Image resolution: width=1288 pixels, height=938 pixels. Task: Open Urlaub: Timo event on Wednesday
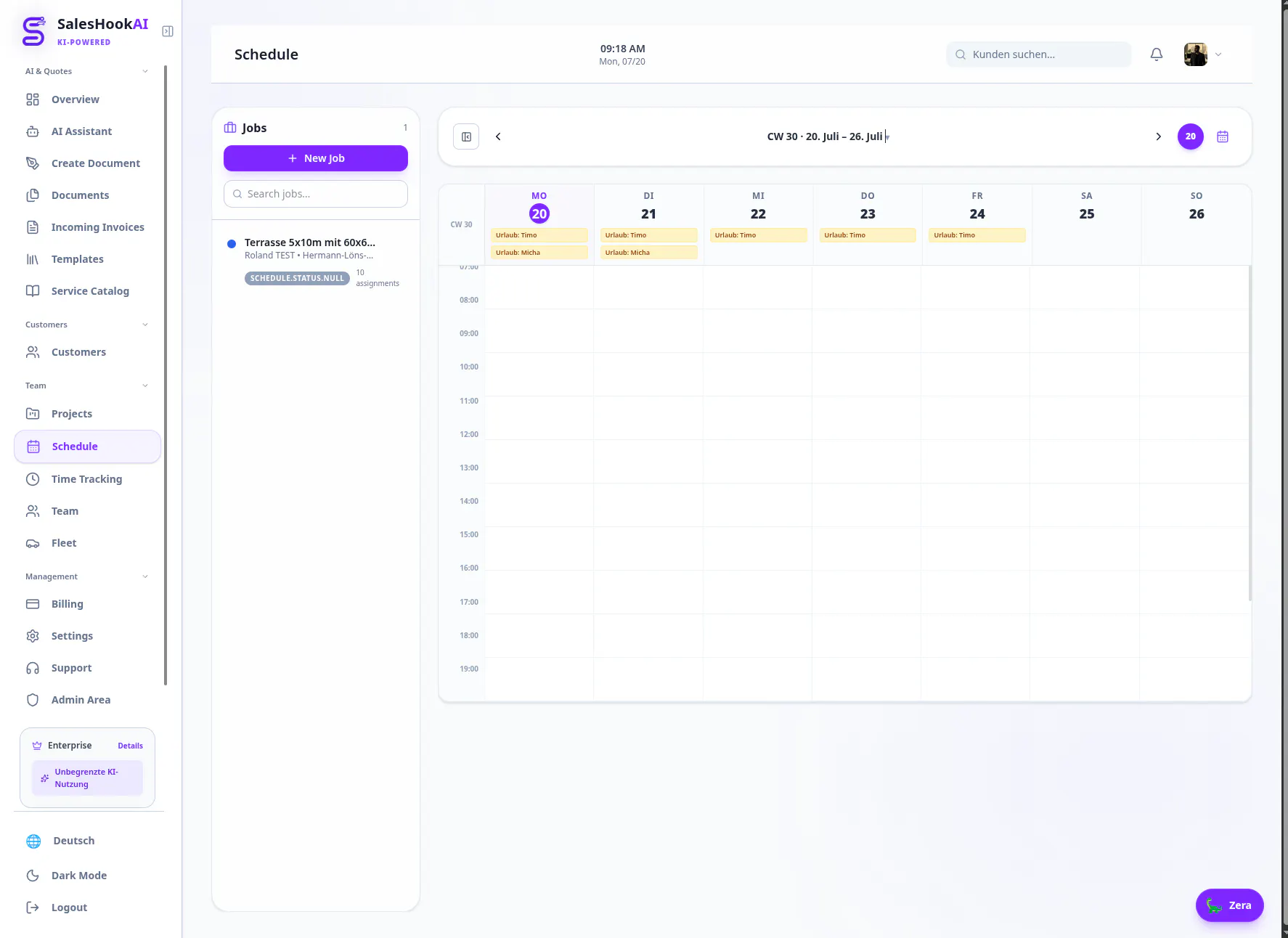759,235
